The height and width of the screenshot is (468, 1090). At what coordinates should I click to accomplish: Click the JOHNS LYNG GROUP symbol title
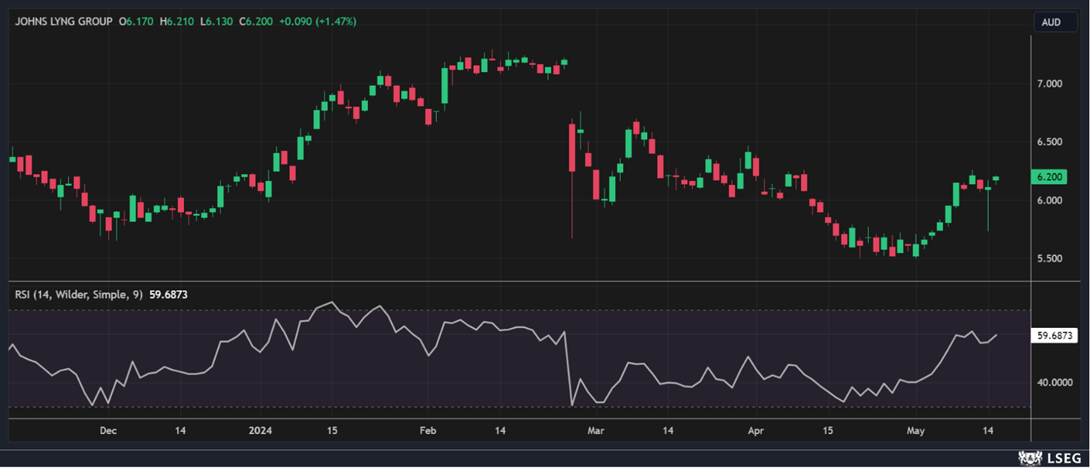pyautogui.click(x=64, y=22)
